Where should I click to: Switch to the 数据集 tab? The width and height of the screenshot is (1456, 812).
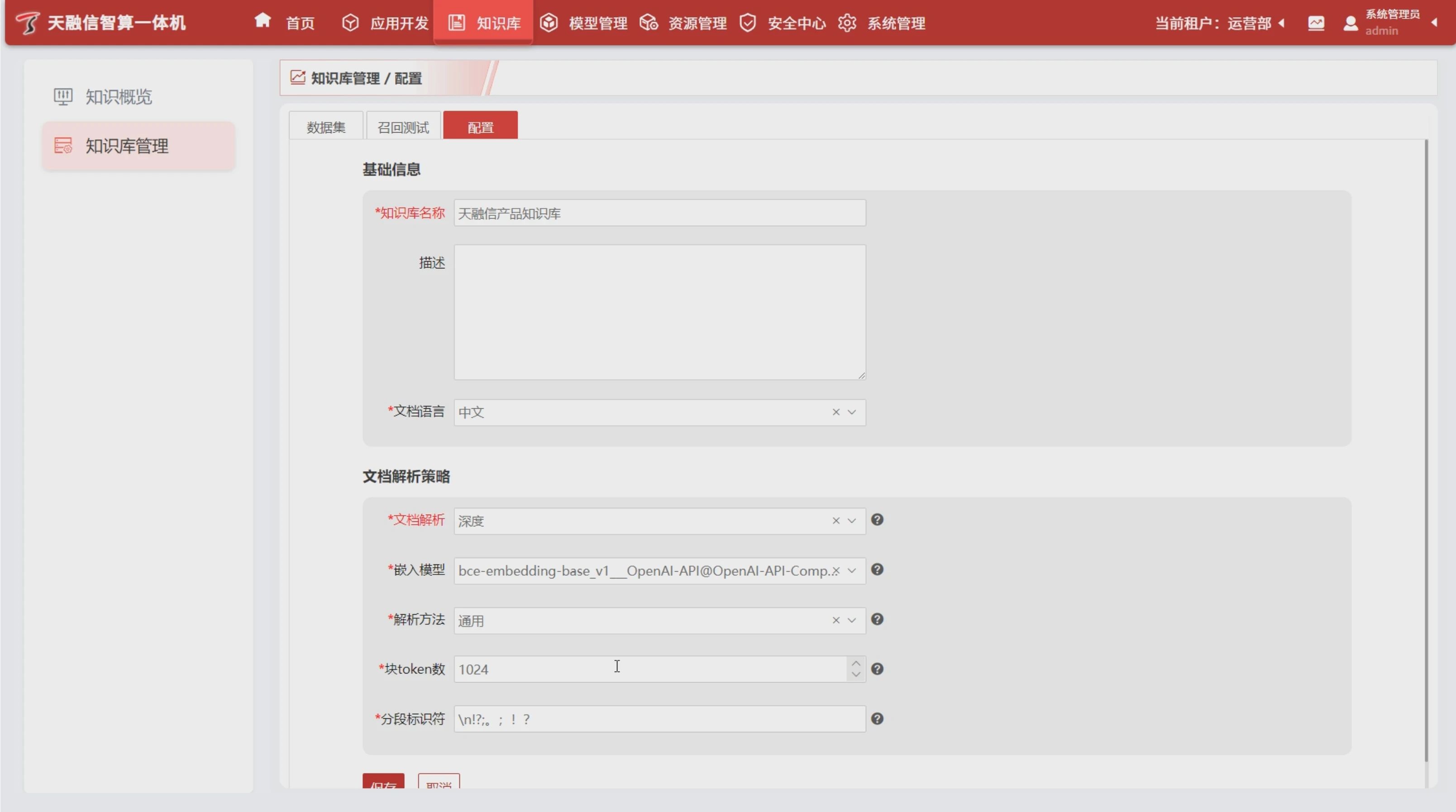326,127
